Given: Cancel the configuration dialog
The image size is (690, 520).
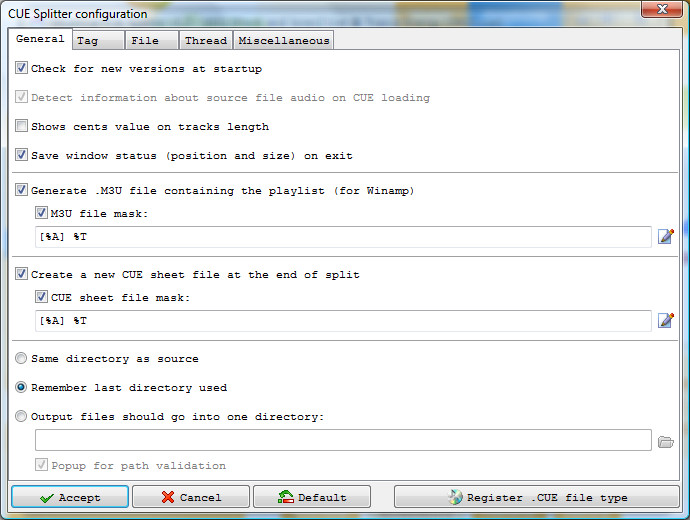Looking at the screenshot, I should 191,497.
